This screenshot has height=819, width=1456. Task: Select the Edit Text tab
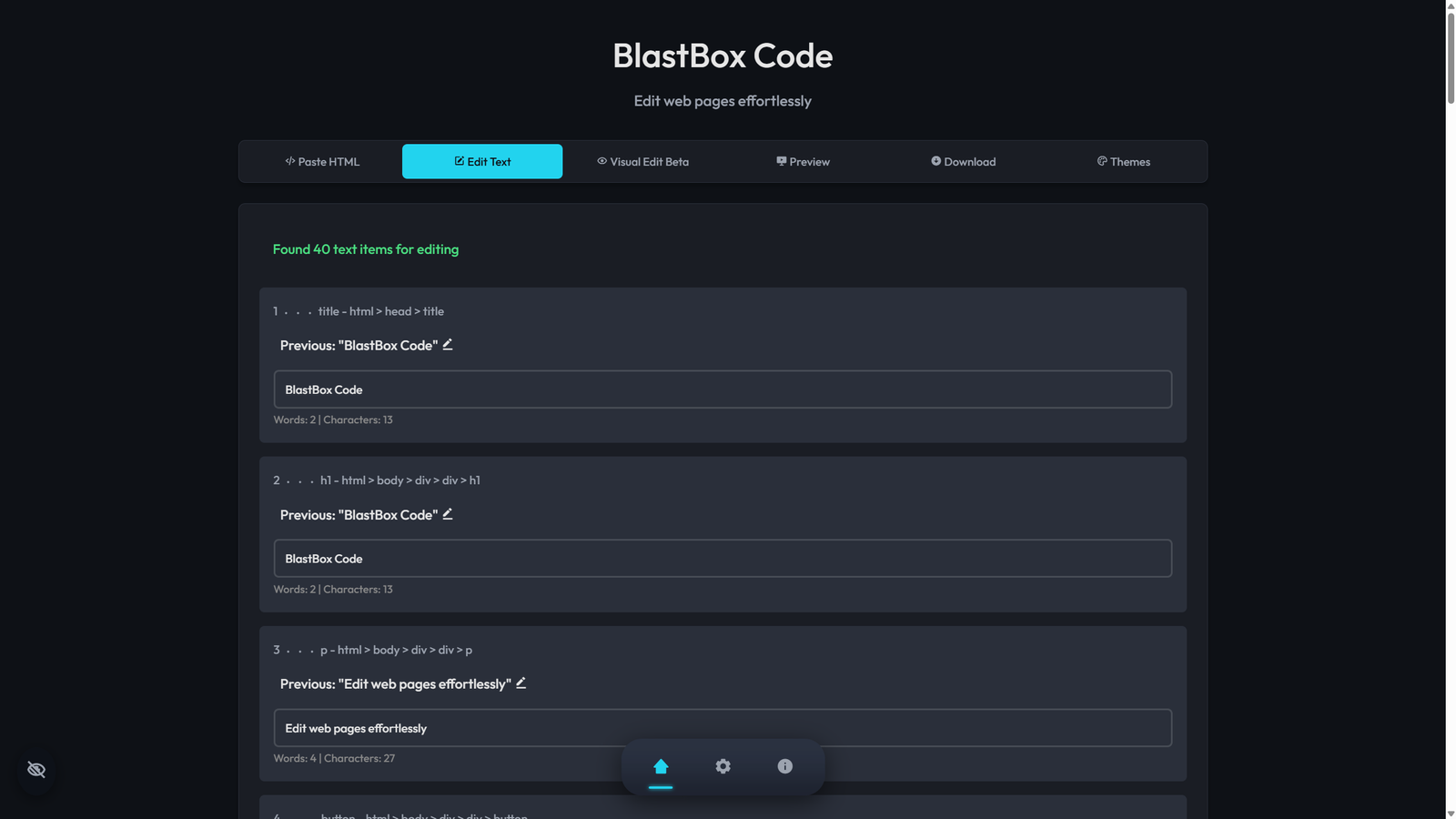(482, 162)
